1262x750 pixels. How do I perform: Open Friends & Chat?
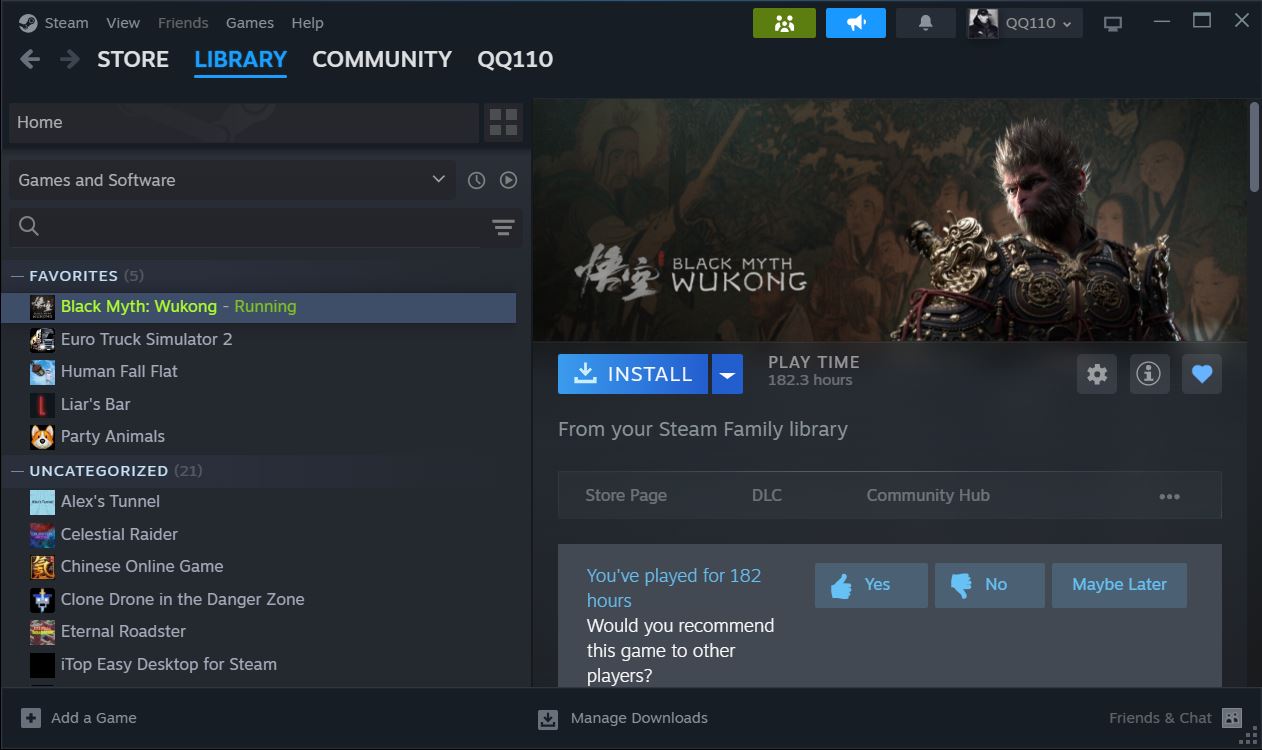[1175, 718]
